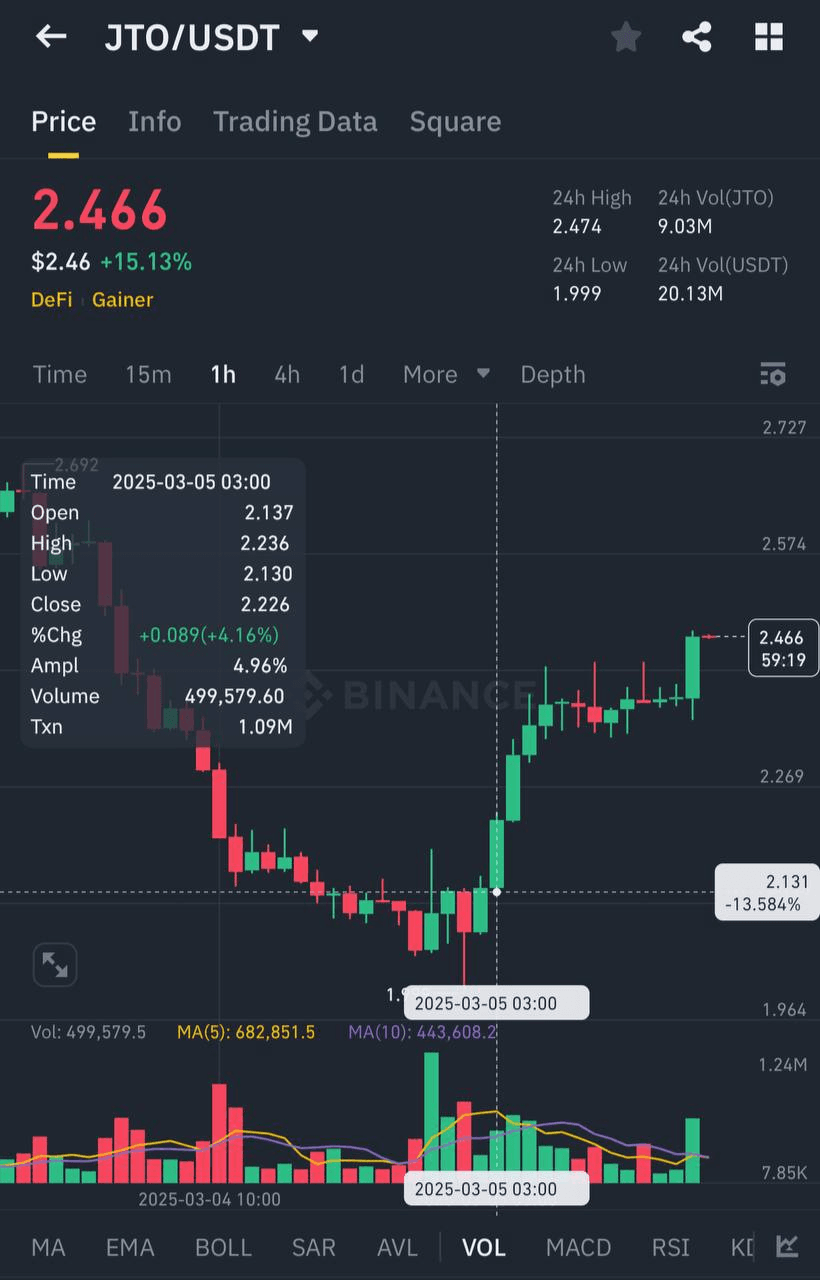Image resolution: width=820 pixels, height=1280 pixels.
Task: Select the 15m interval
Action: coord(148,374)
